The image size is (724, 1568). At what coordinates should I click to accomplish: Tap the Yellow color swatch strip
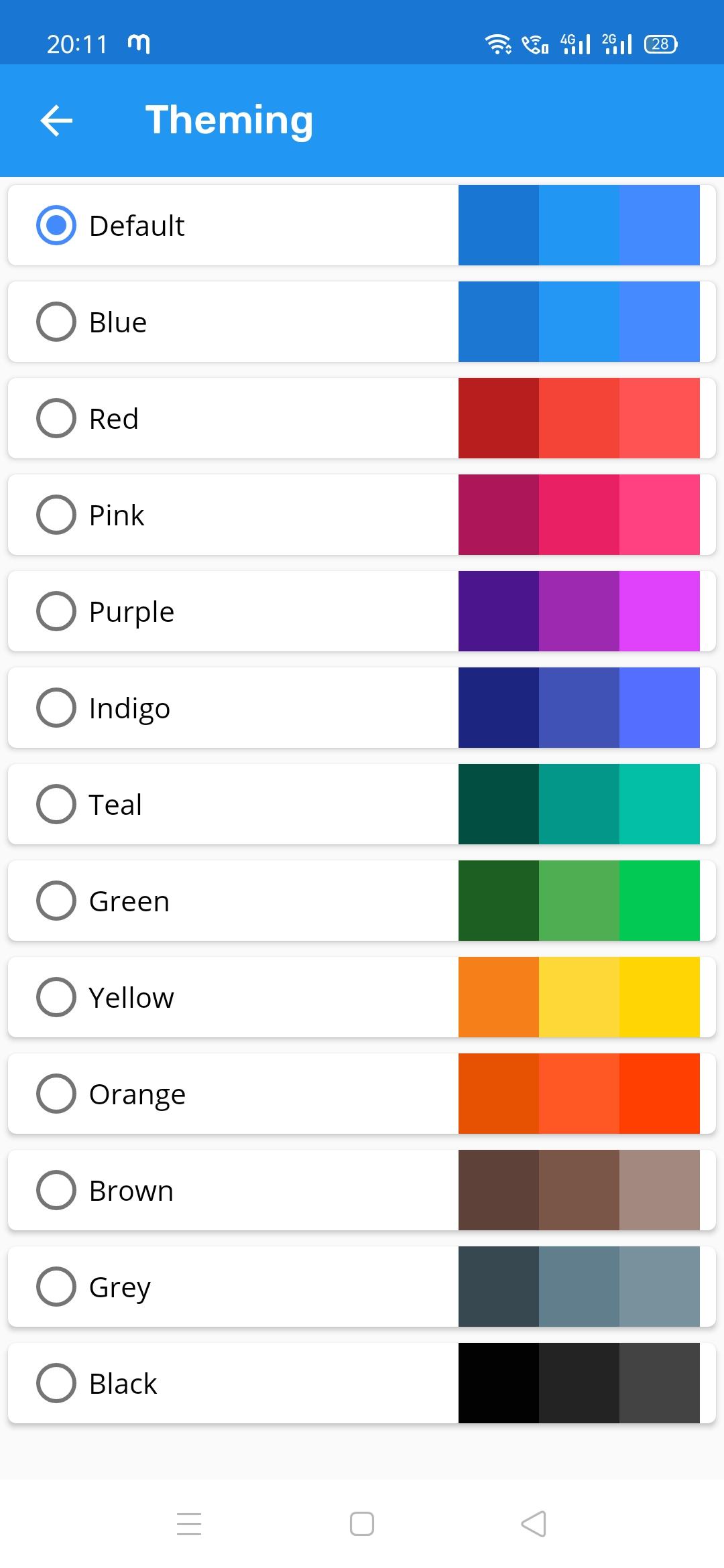(x=579, y=997)
